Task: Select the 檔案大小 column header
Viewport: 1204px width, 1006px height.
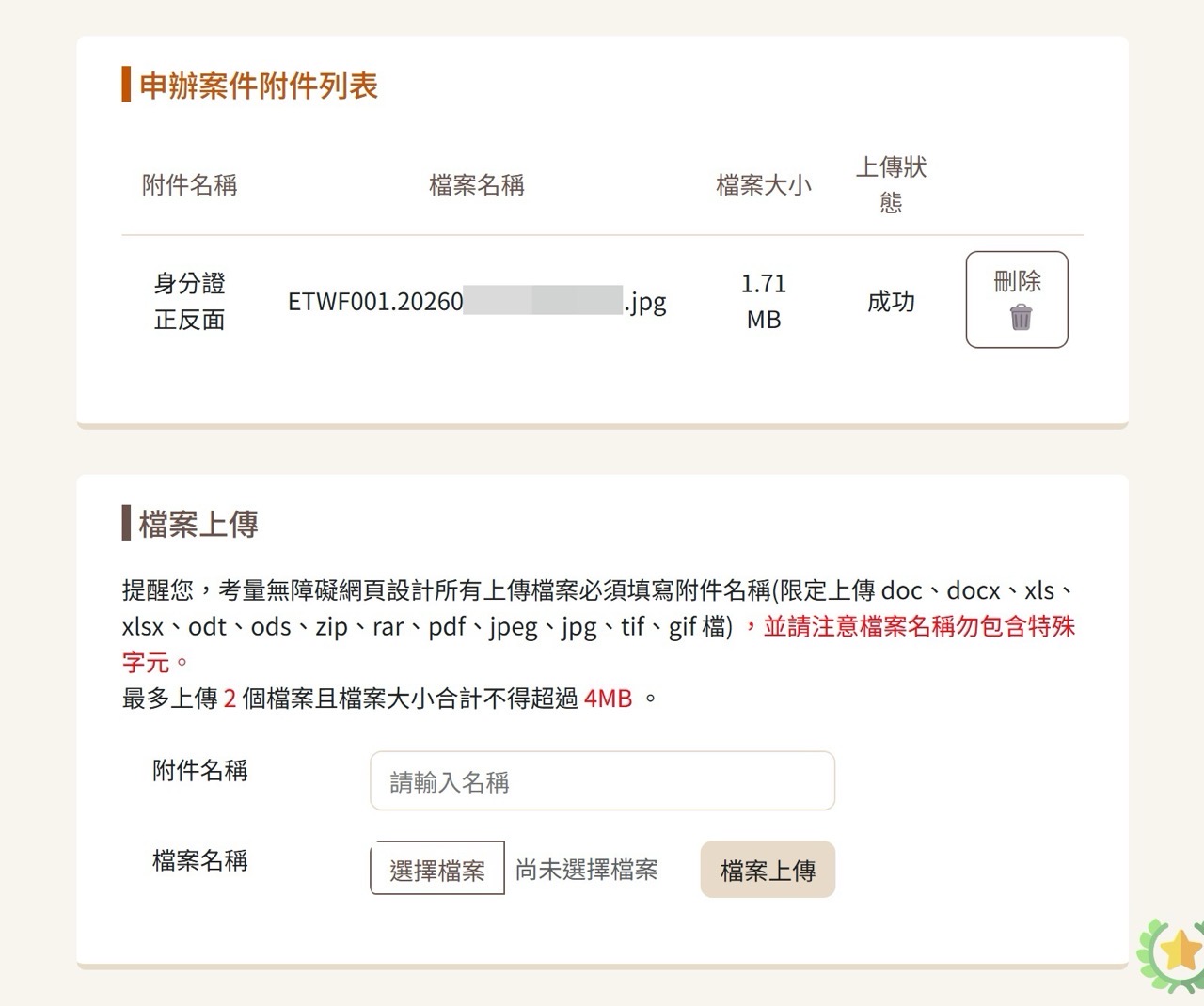Action: point(764,185)
